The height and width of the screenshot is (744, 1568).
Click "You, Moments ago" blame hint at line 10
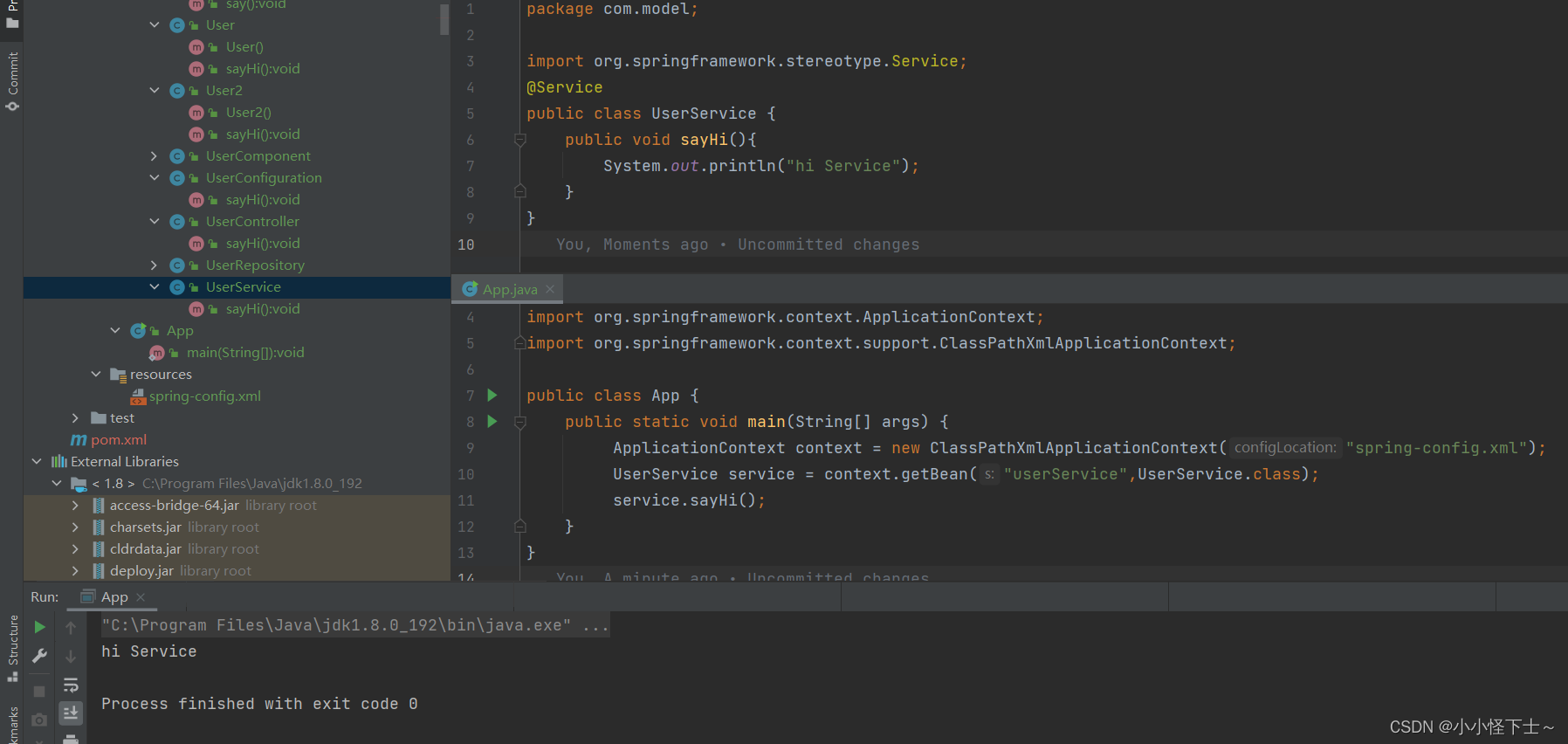point(632,245)
